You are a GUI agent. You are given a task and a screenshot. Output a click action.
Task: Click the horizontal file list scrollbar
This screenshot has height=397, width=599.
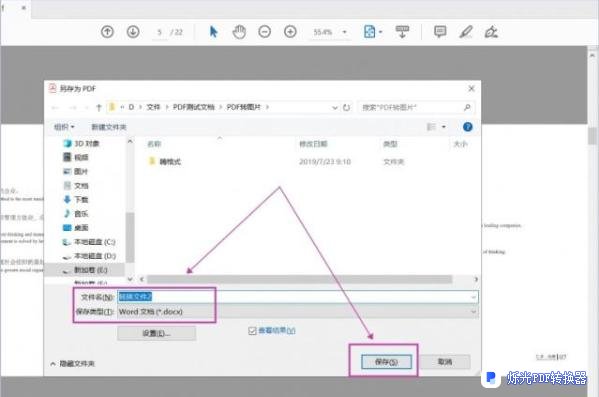point(300,279)
